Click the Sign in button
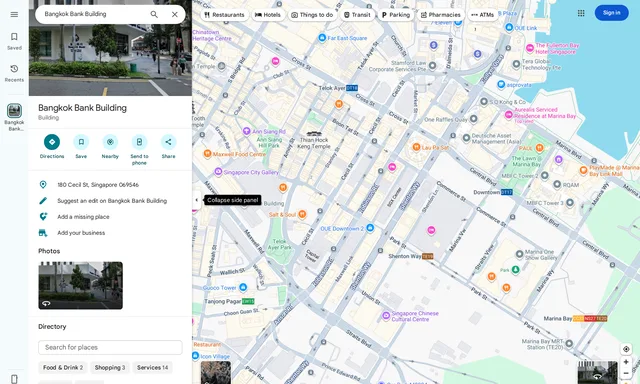This screenshot has height=384, width=640. click(611, 13)
